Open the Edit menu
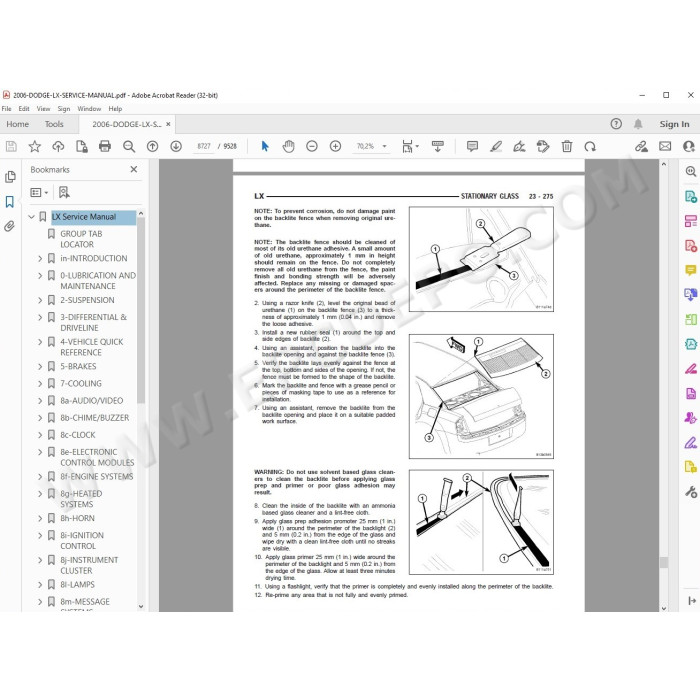 pyautogui.click(x=24, y=108)
